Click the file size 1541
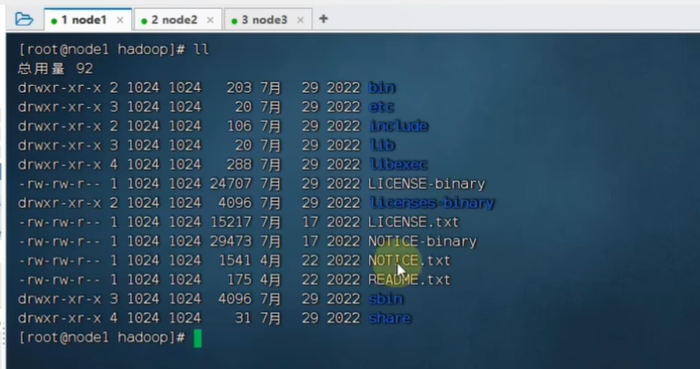The width and height of the screenshot is (700, 369). (x=235, y=261)
